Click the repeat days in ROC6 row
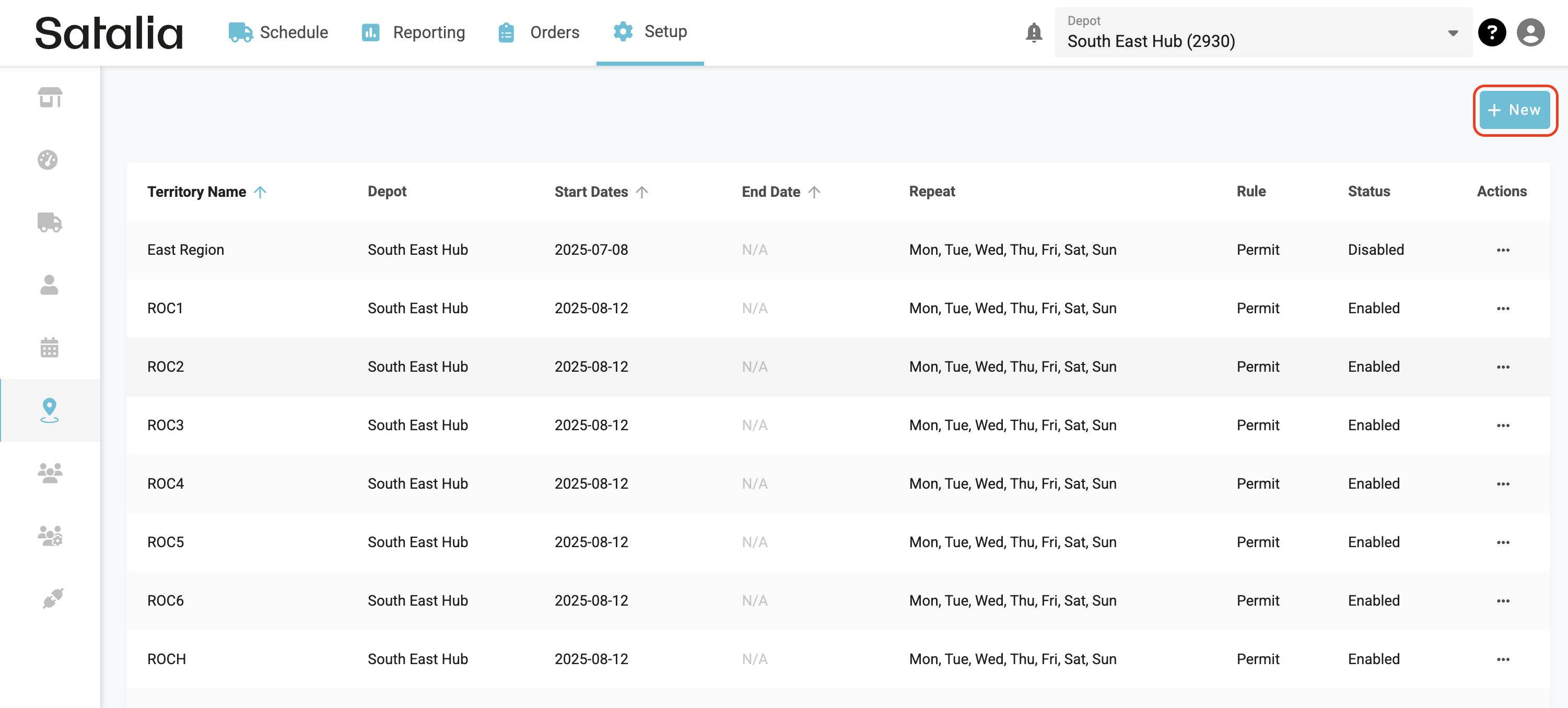The image size is (1568, 708). click(x=1012, y=600)
